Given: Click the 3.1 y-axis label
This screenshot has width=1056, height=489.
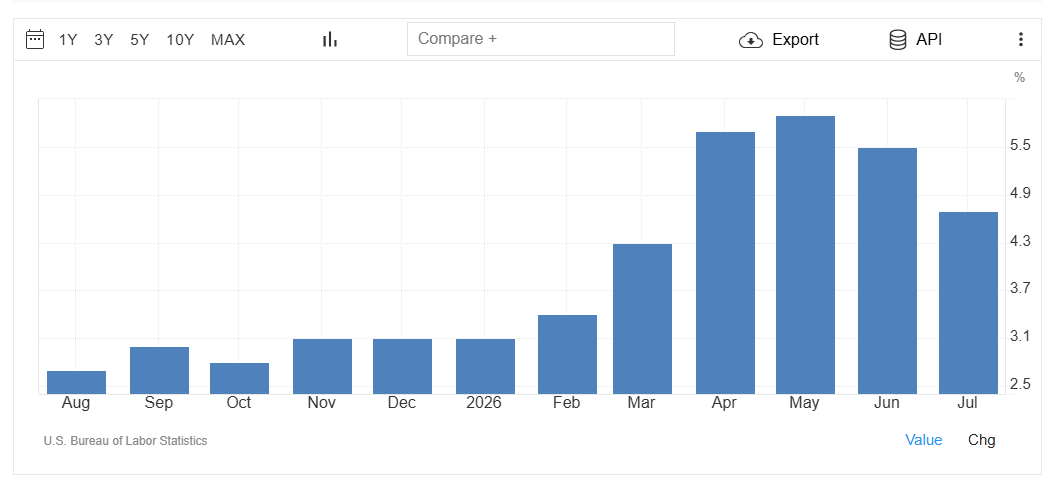Looking at the screenshot, I should pyautogui.click(x=1020, y=337).
